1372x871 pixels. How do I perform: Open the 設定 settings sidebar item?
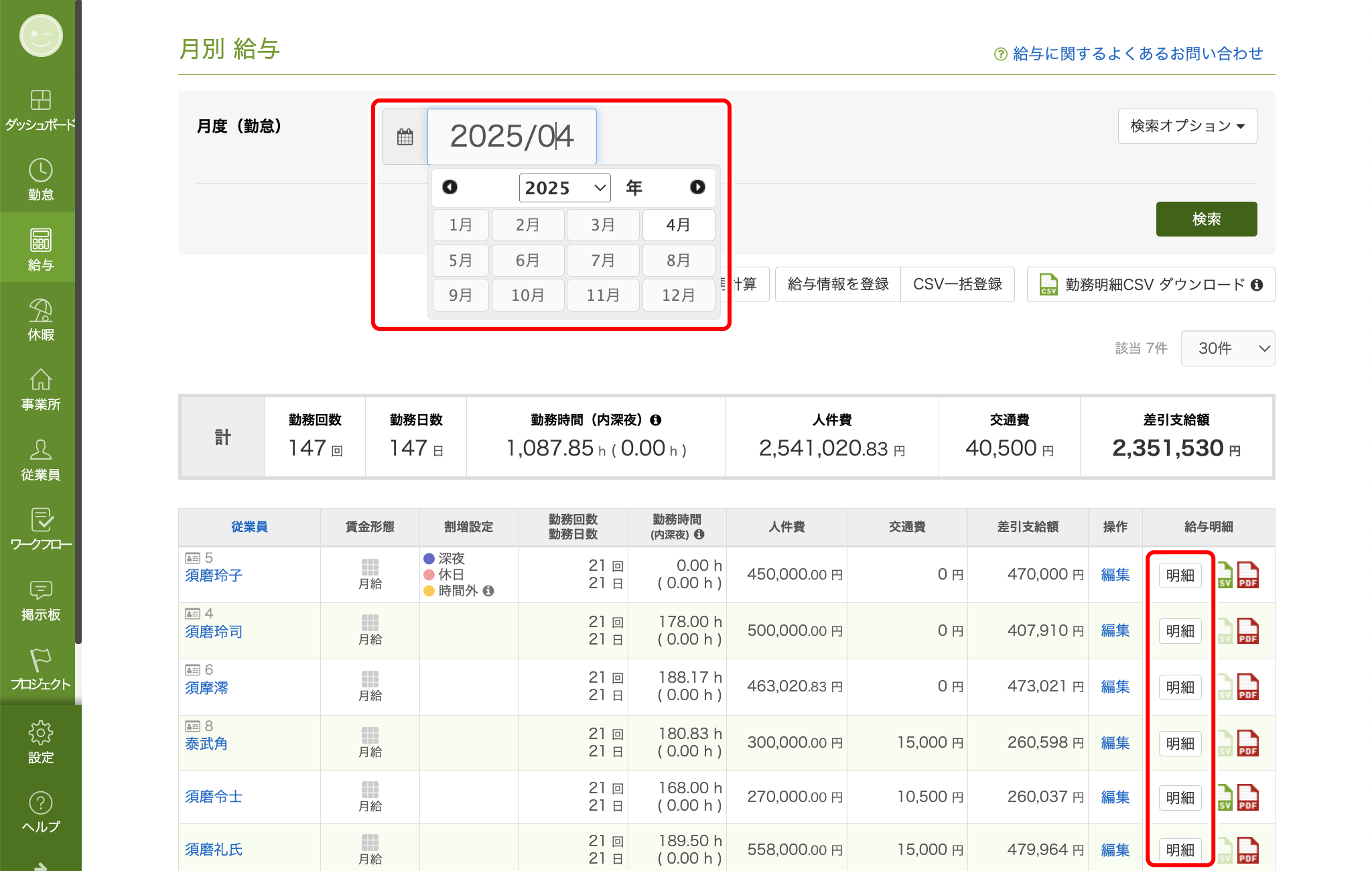pos(40,742)
